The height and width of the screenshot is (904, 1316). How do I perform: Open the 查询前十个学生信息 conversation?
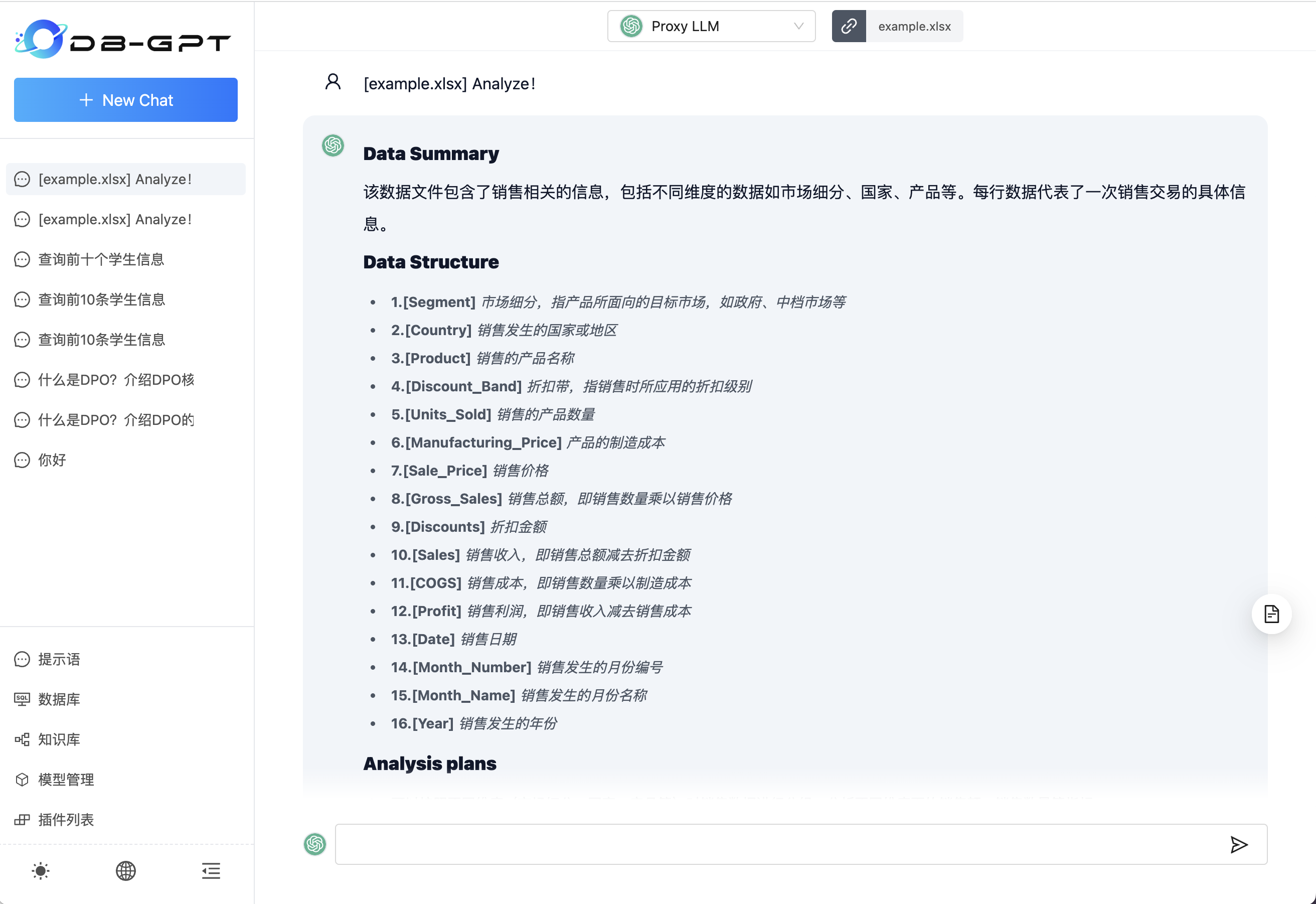coord(101,259)
